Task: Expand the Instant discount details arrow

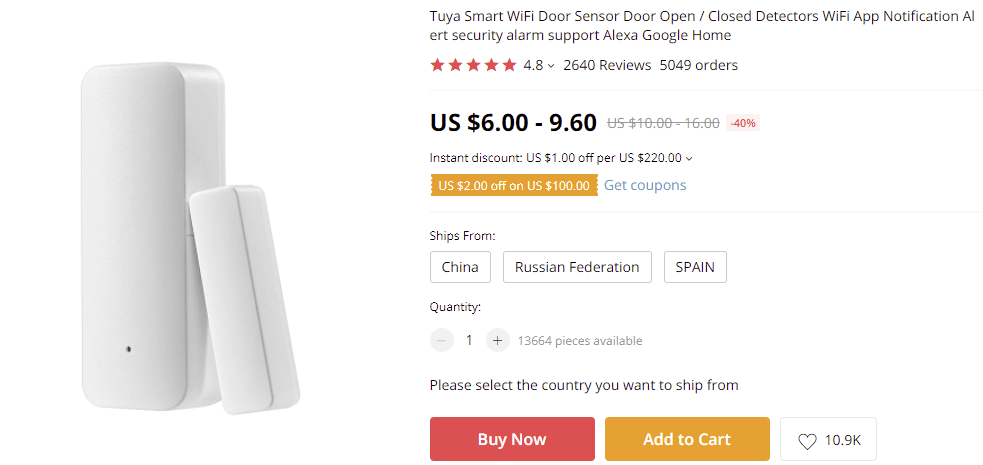Action: tap(689, 158)
